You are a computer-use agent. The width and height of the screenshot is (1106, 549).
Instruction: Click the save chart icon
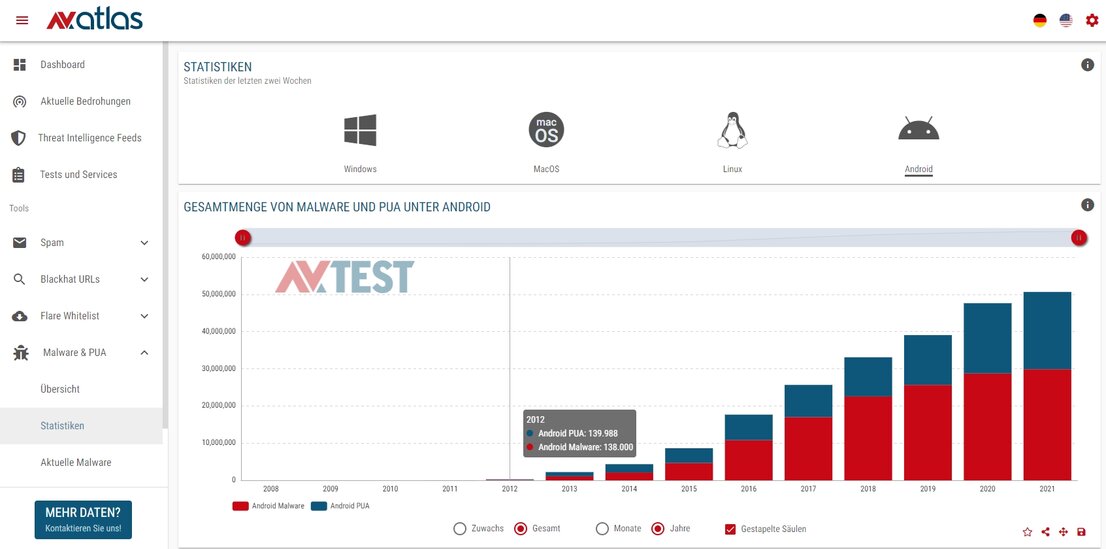tap(1081, 532)
